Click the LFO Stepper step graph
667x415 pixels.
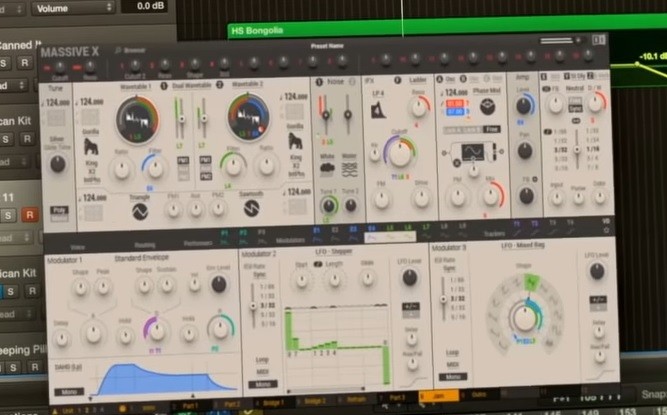[336, 330]
